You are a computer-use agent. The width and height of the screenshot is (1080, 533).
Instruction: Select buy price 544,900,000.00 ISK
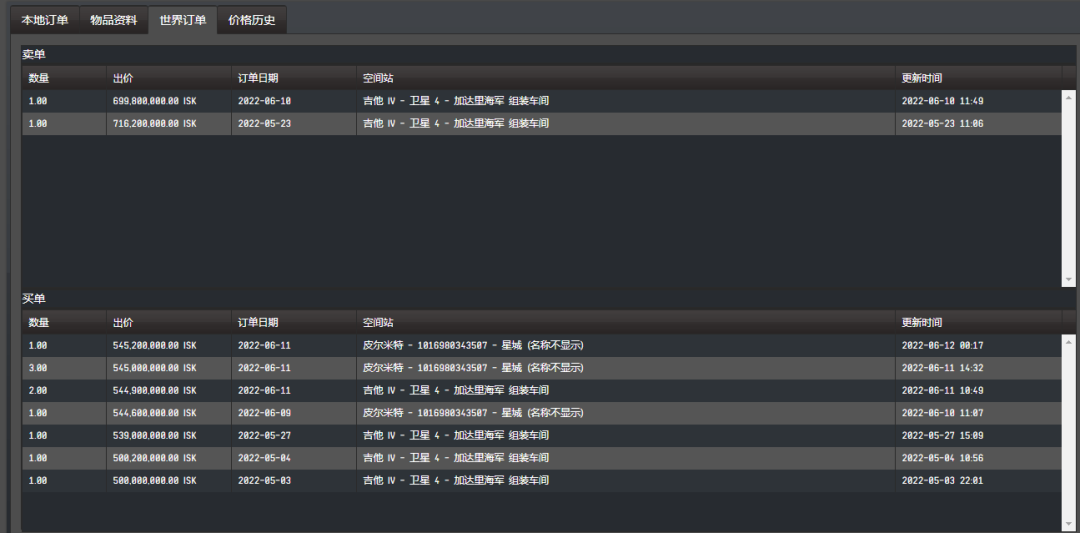[154, 390]
